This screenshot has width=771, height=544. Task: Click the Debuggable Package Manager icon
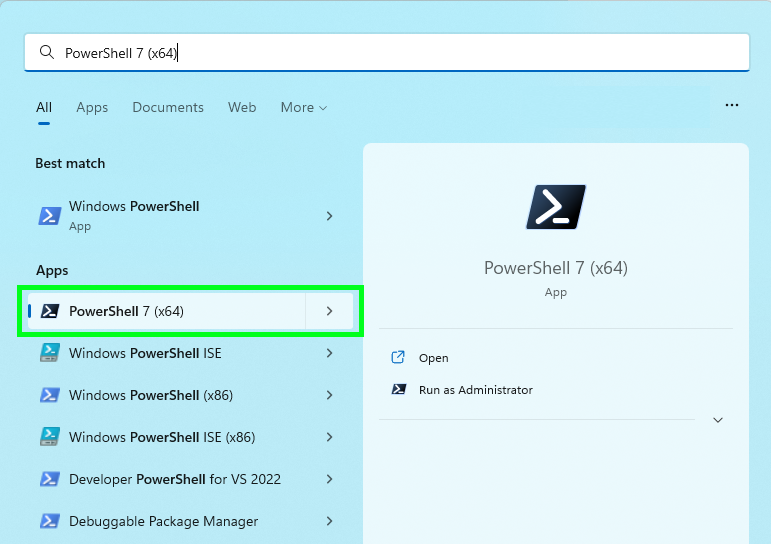click(x=50, y=521)
